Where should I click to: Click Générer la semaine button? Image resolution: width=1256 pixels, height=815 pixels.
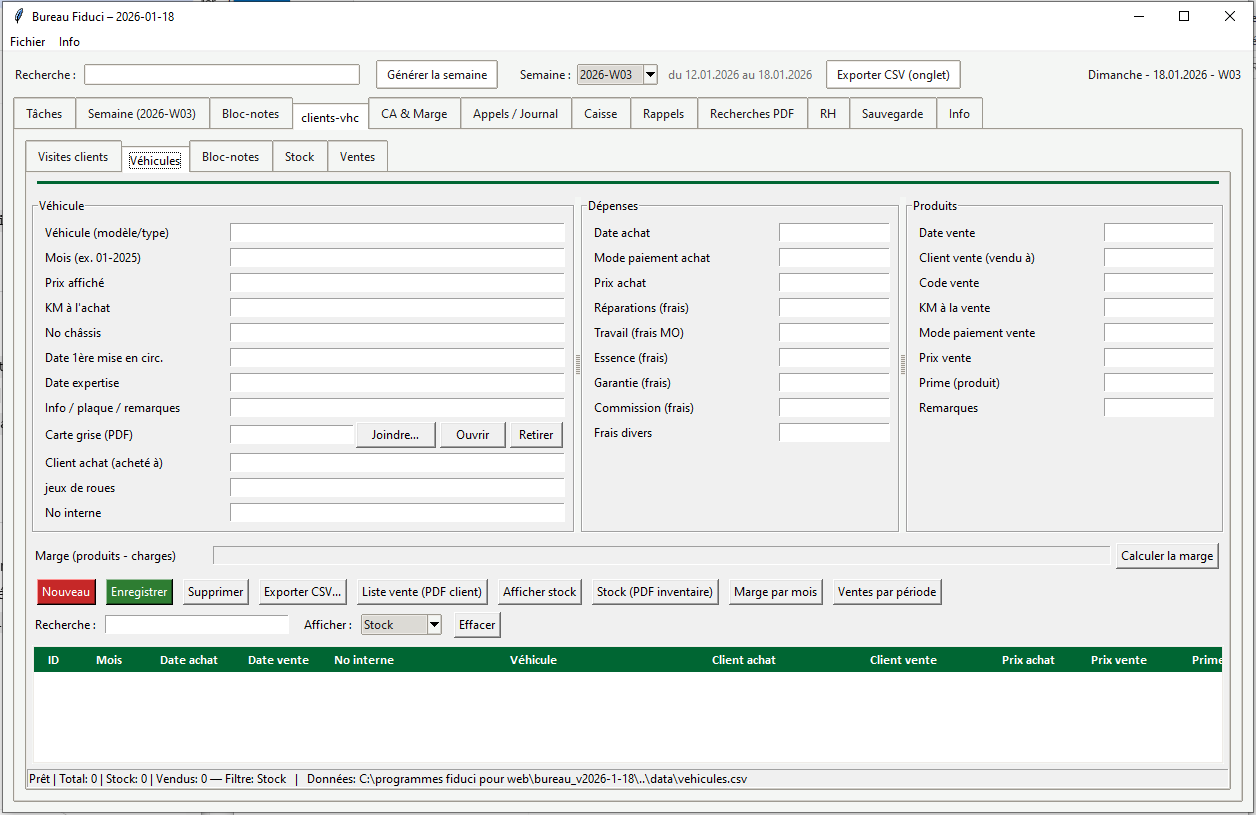point(436,75)
